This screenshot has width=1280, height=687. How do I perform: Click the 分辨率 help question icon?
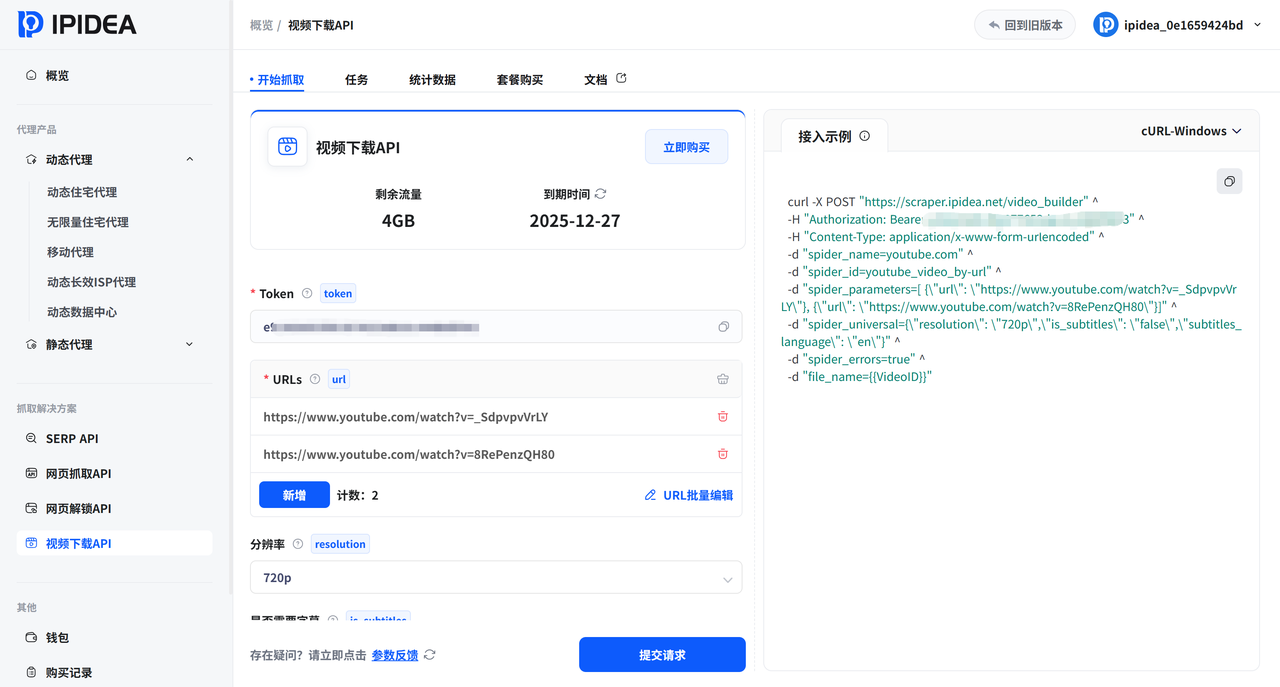tap(298, 544)
